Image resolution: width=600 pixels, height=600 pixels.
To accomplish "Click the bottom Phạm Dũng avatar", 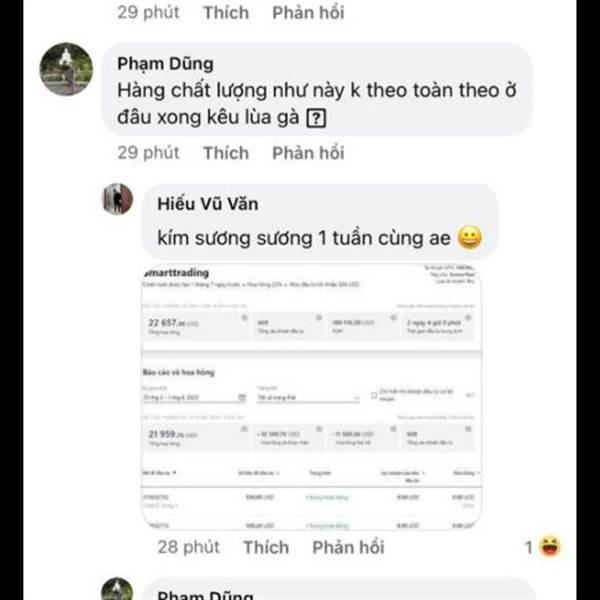I will (117, 589).
